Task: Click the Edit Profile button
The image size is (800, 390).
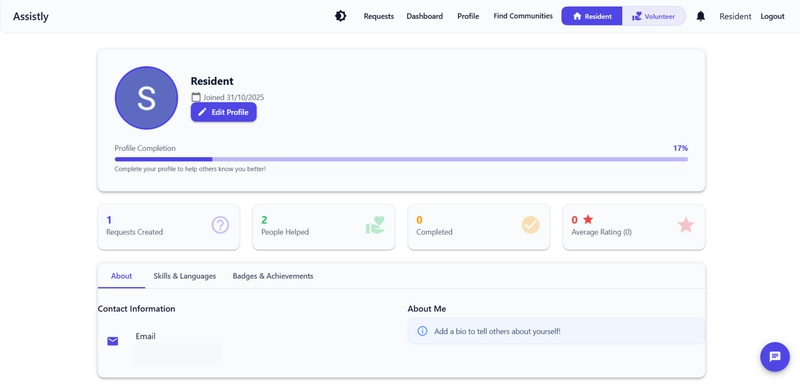Action: pyautogui.click(x=223, y=112)
